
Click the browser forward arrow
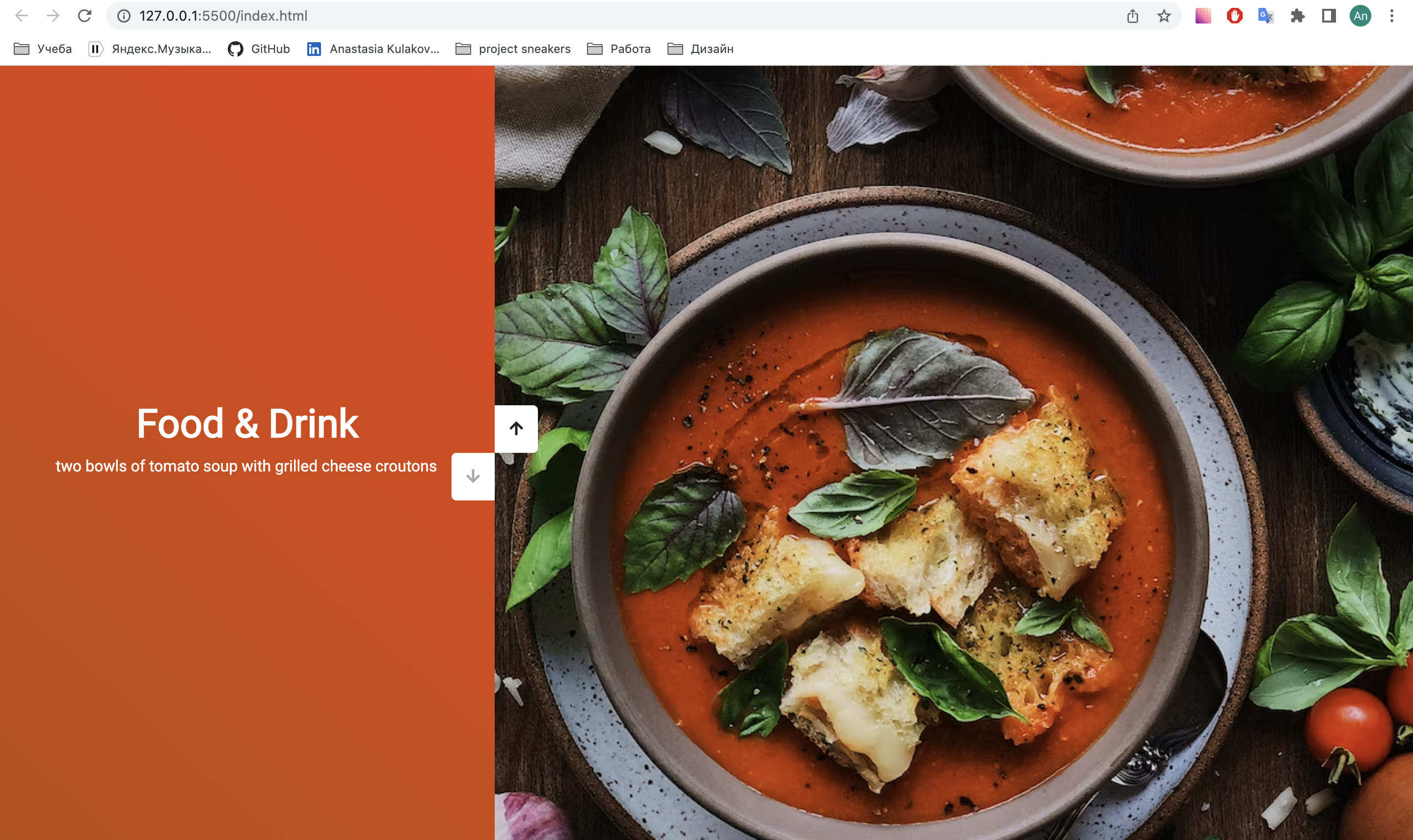(x=53, y=16)
